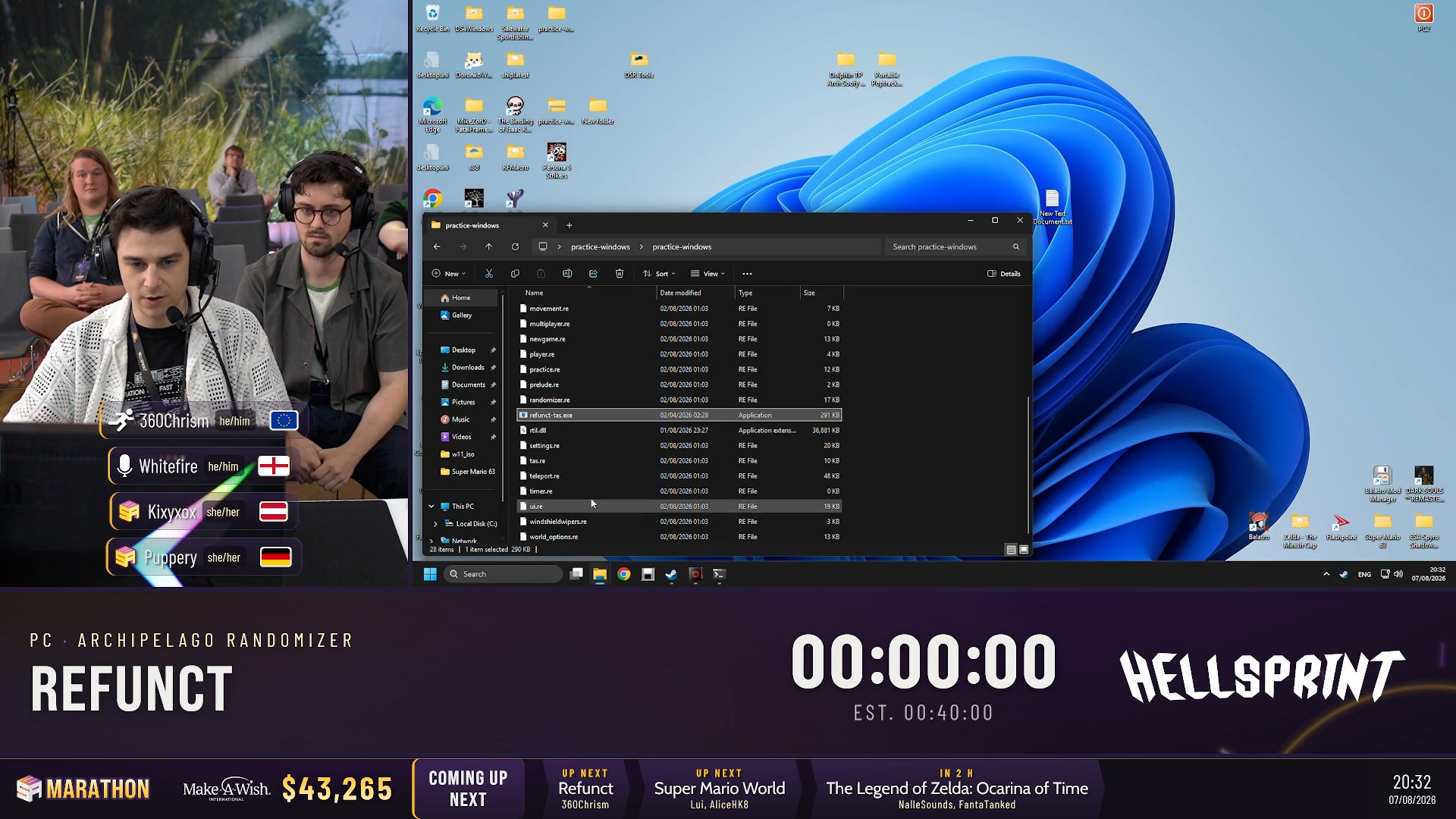This screenshot has width=1456, height=819.
Task: Launch Persona 5 Strikers shortcut
Action: pyautogui.click(x=557, y=161)
